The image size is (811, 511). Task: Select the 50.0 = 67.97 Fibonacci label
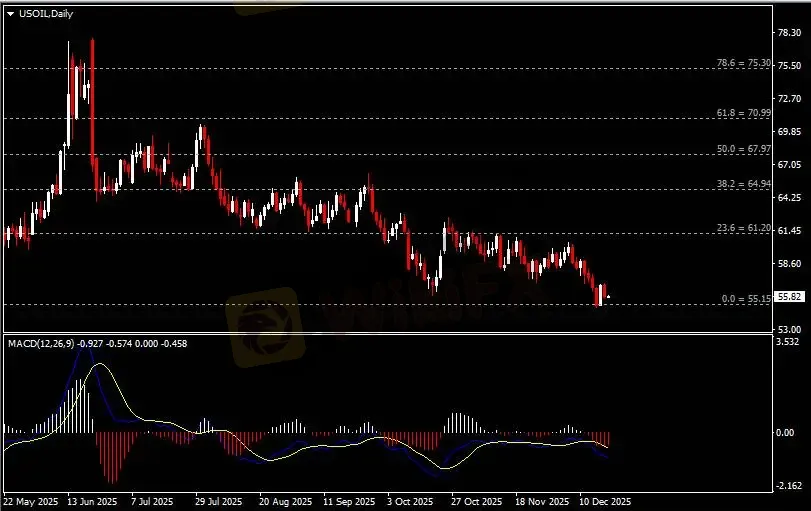743,149
